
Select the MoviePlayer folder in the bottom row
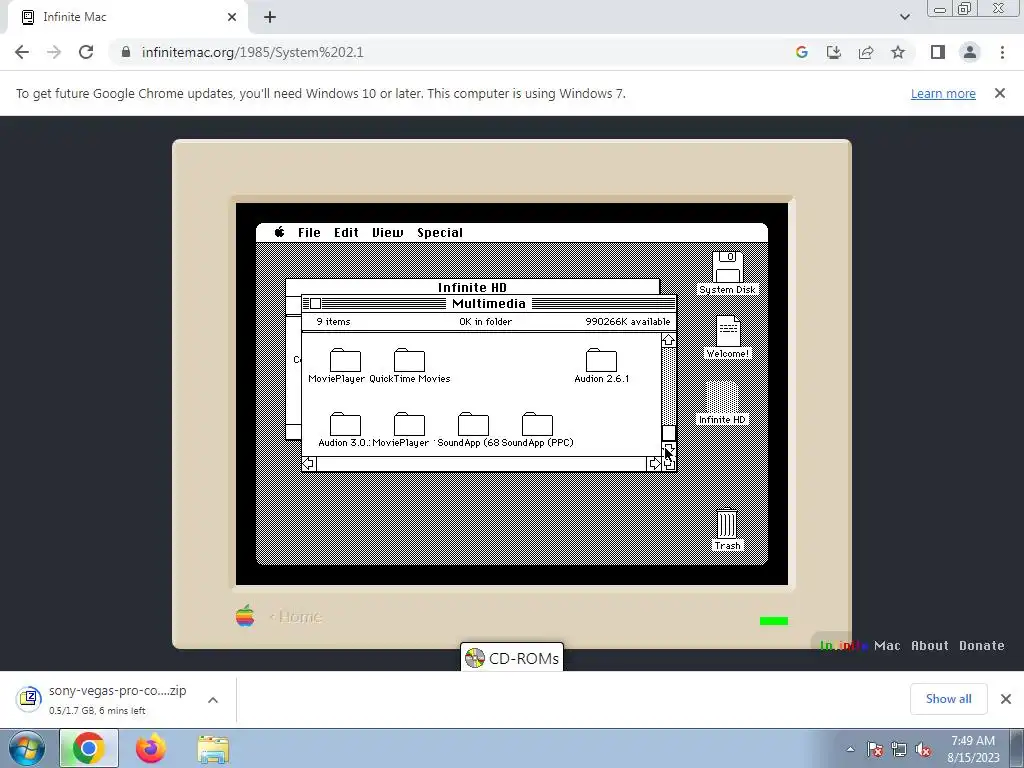(x=409, y=424)
